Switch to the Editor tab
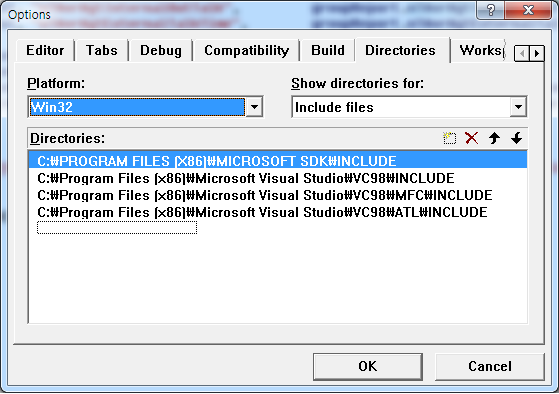This screenshot has width=559, height=394. pos(45,50)
